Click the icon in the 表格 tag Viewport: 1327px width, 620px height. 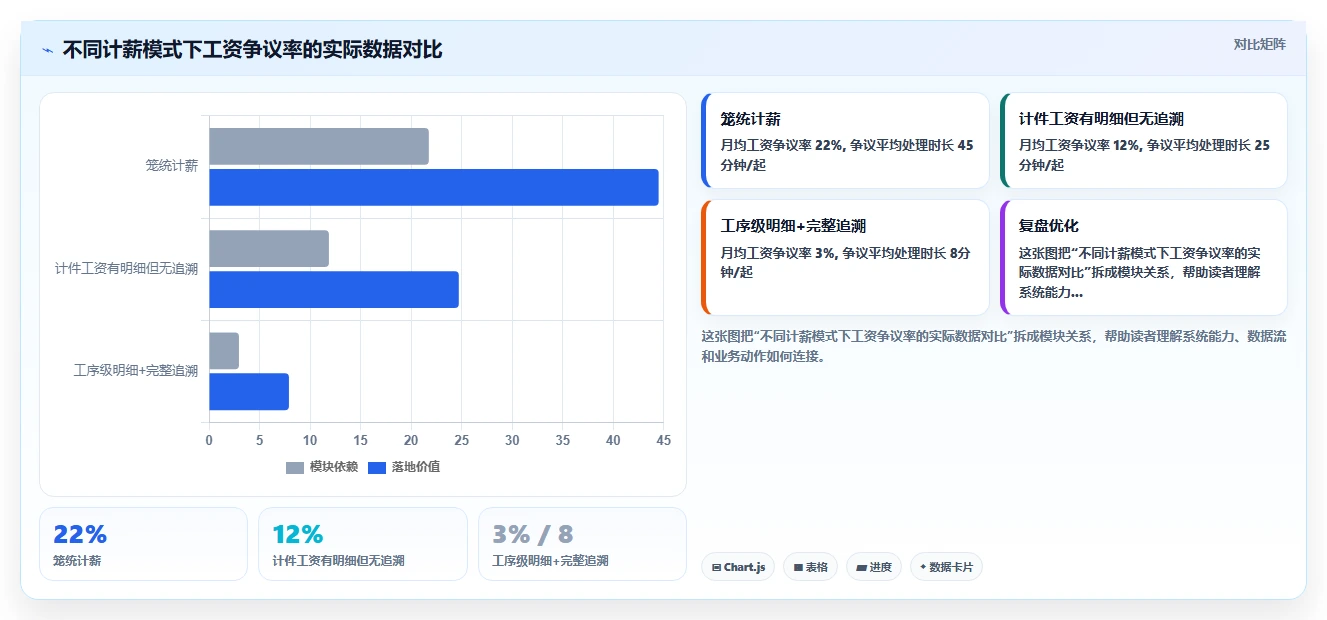tap(798, 567)
